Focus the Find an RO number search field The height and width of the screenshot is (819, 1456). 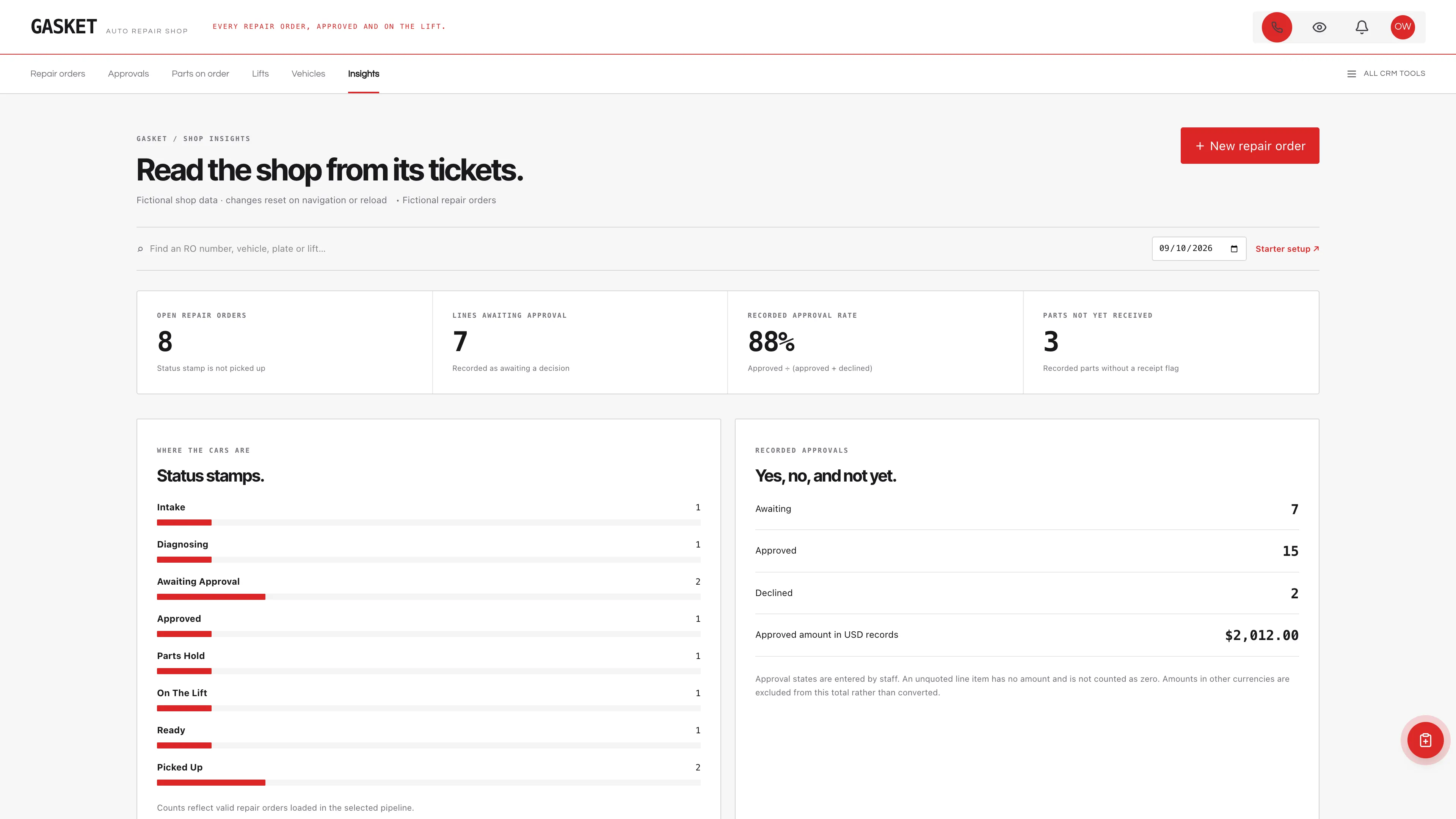click(x=644, y=249)
